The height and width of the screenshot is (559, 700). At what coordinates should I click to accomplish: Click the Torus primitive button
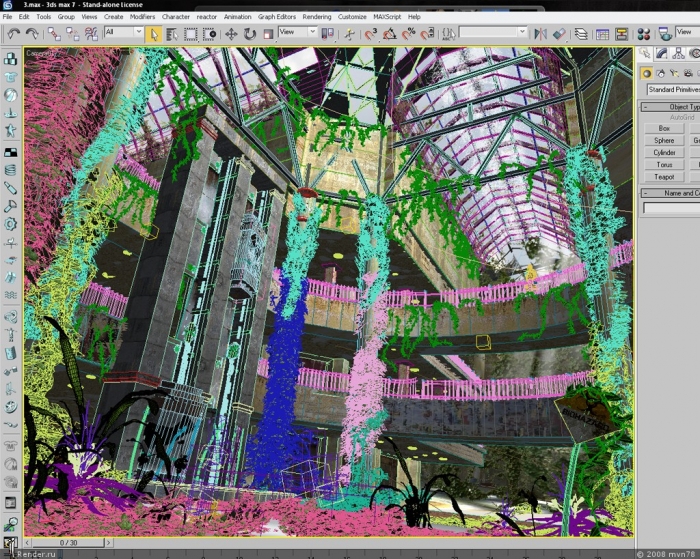click(664, 165)
